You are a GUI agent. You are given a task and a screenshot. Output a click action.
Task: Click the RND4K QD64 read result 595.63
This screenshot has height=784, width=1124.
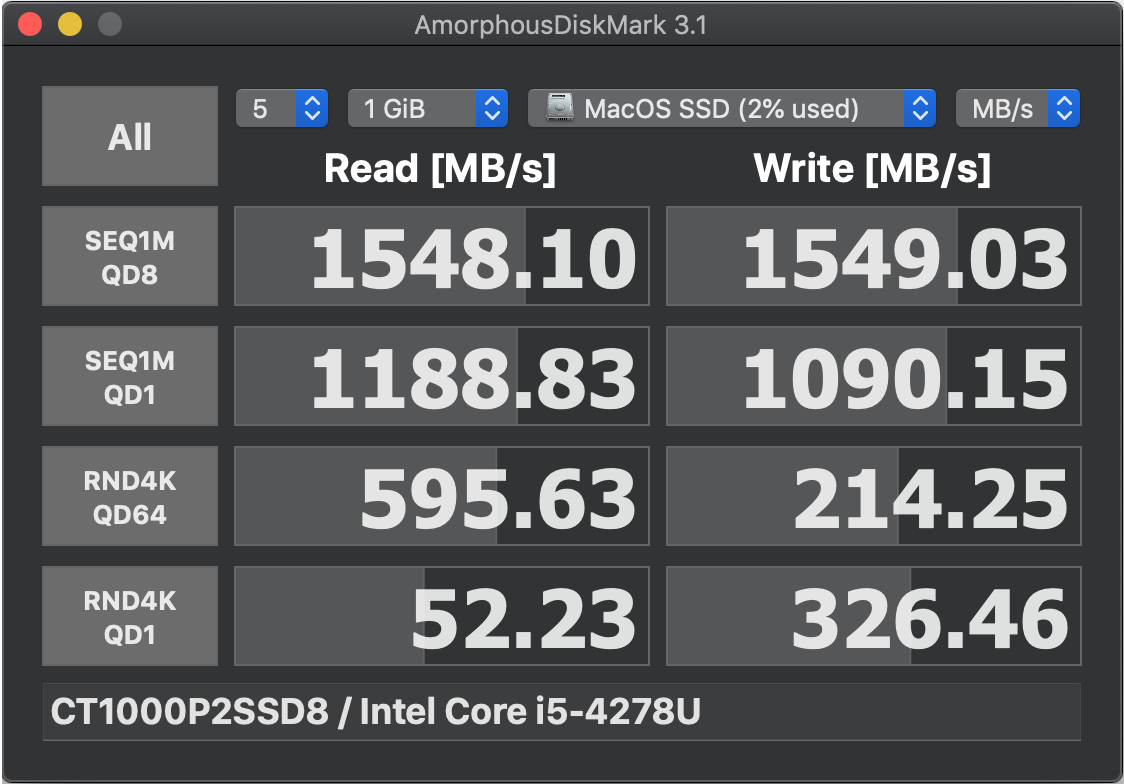[442, 497]
